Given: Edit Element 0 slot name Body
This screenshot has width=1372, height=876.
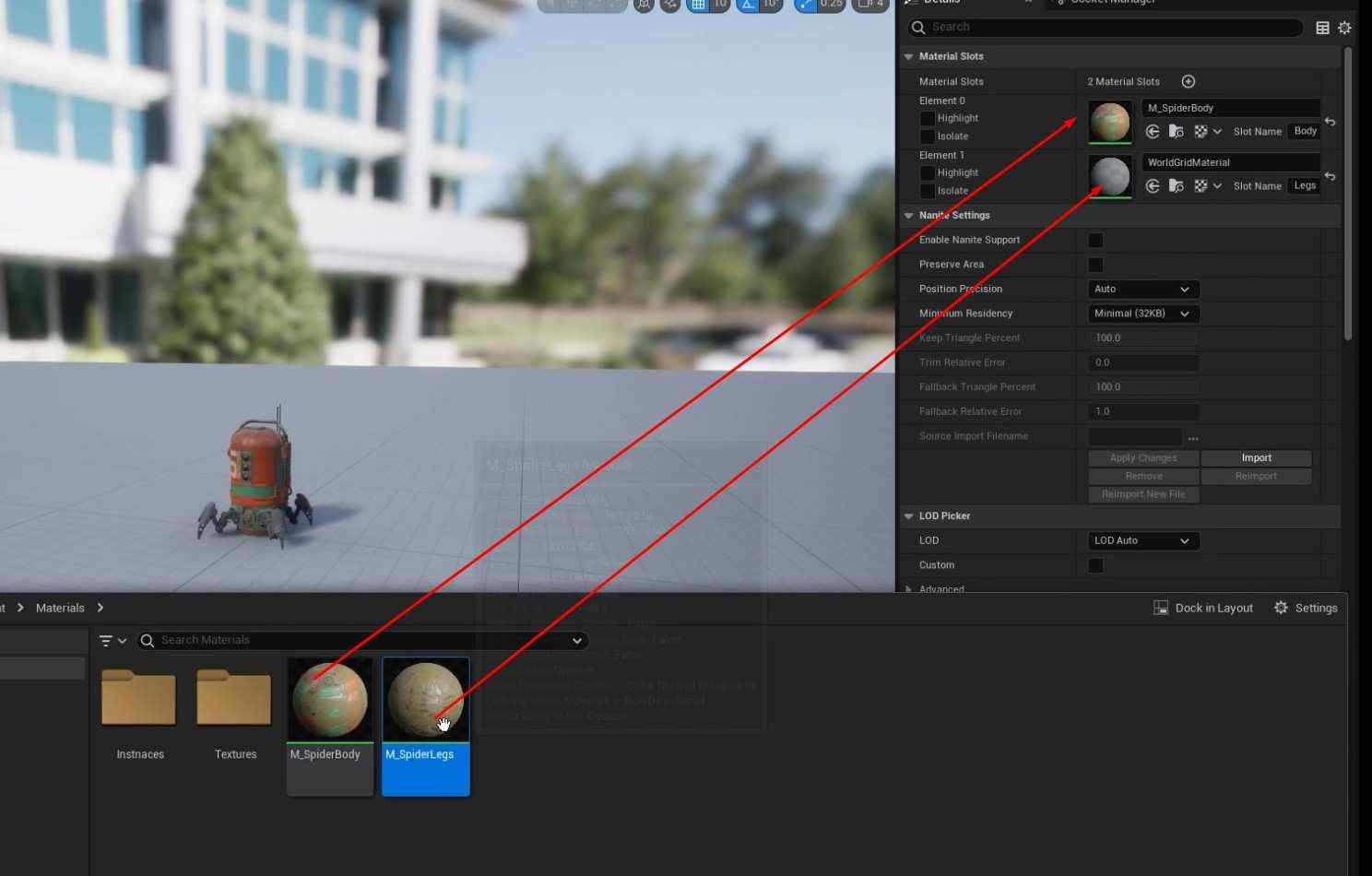Looking at the screenshot, I should [x=1305, y=131].
